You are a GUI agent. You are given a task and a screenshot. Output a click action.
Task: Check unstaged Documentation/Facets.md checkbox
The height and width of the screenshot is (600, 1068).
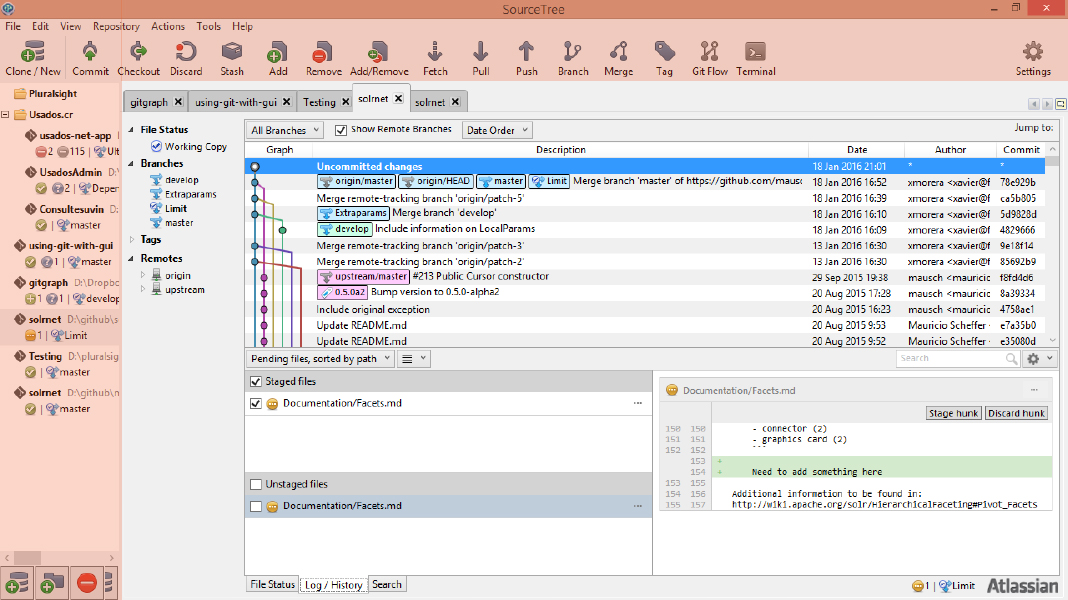pos(256,506)
